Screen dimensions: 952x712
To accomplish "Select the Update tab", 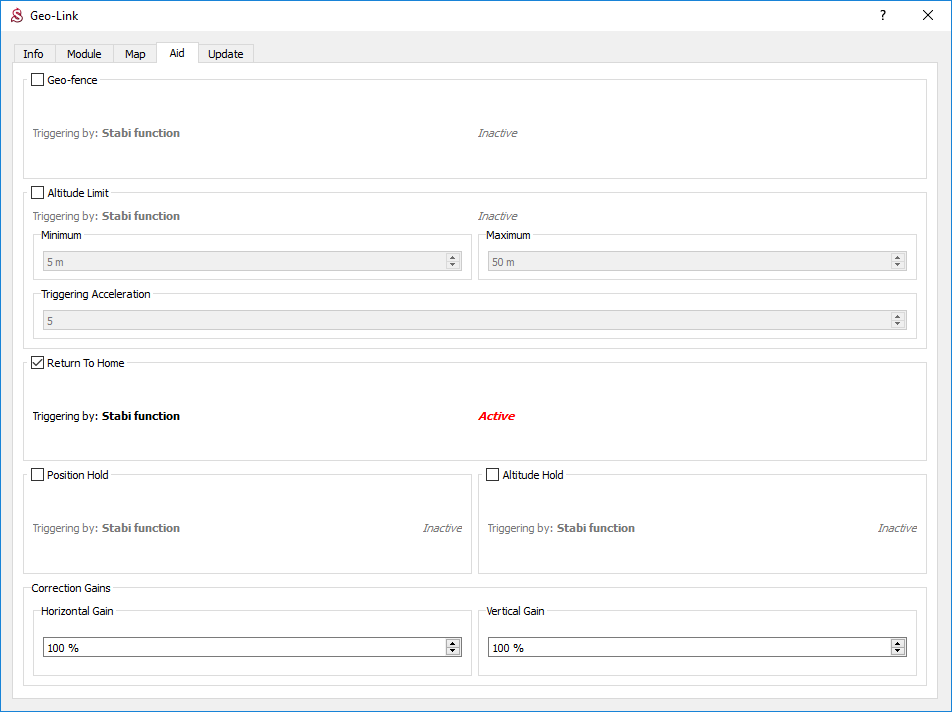I will 226,54.
